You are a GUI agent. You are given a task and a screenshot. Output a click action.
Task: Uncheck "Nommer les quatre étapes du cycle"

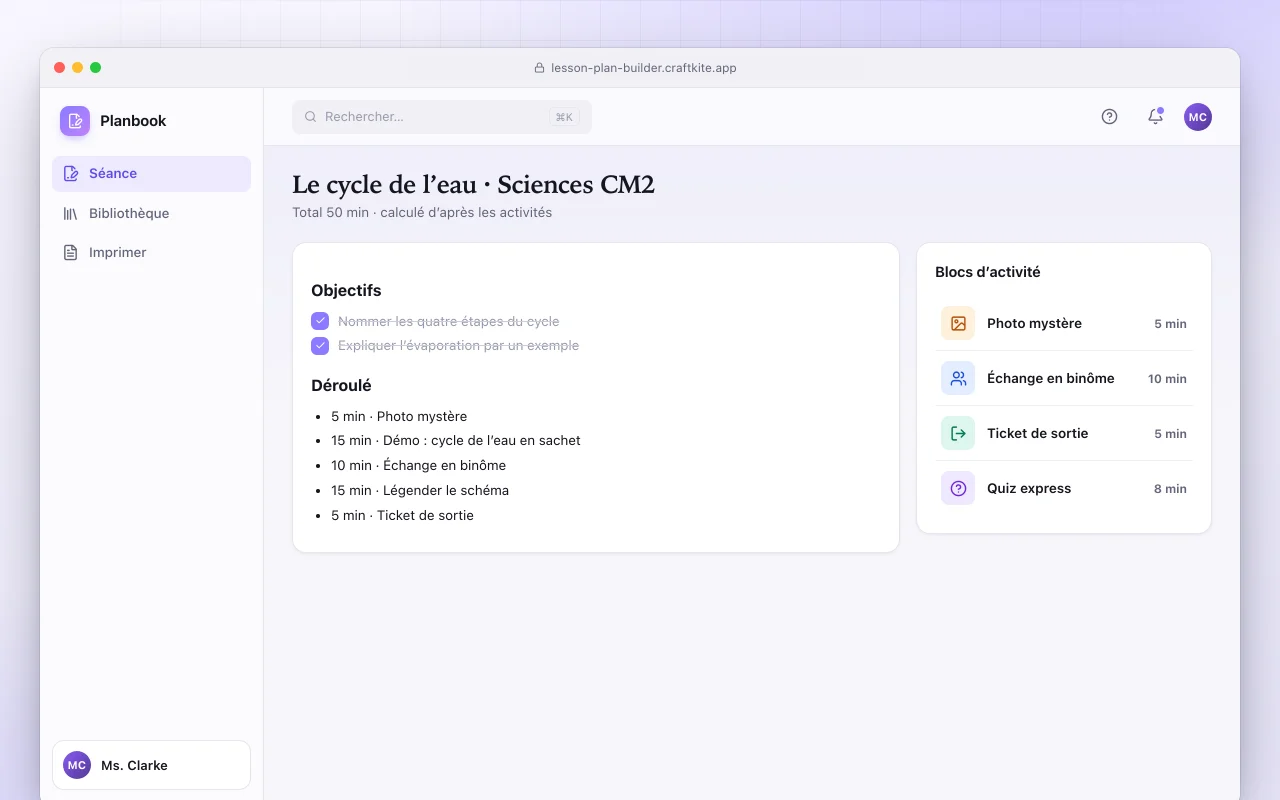320,321
